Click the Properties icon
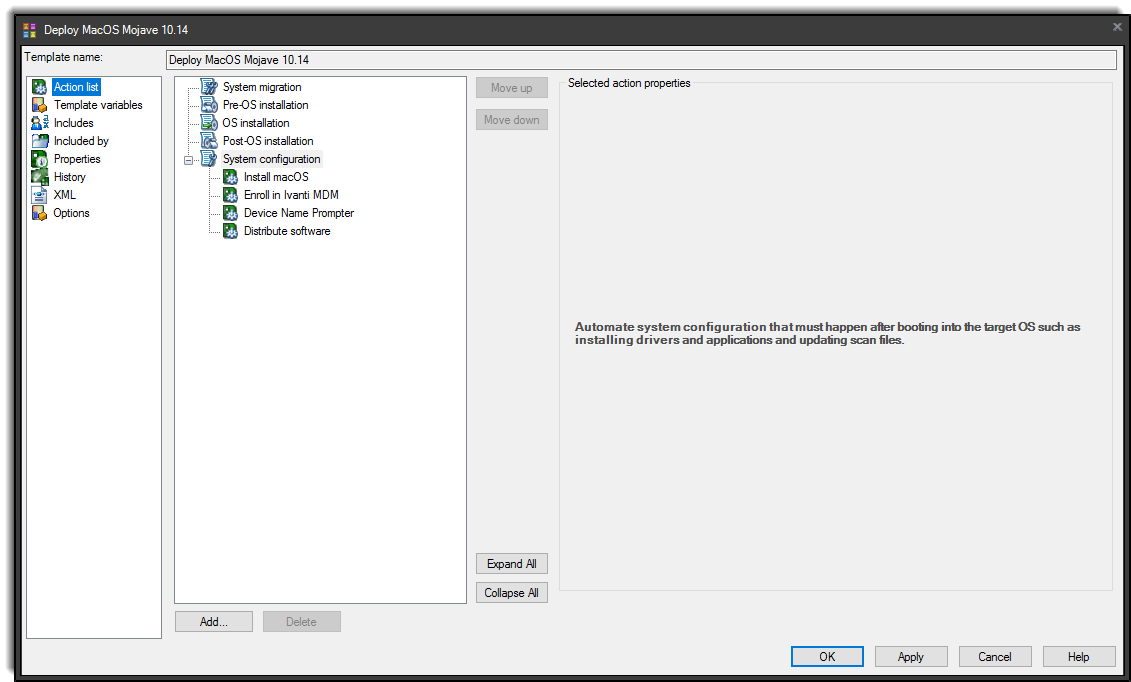 tap(41, 158)
